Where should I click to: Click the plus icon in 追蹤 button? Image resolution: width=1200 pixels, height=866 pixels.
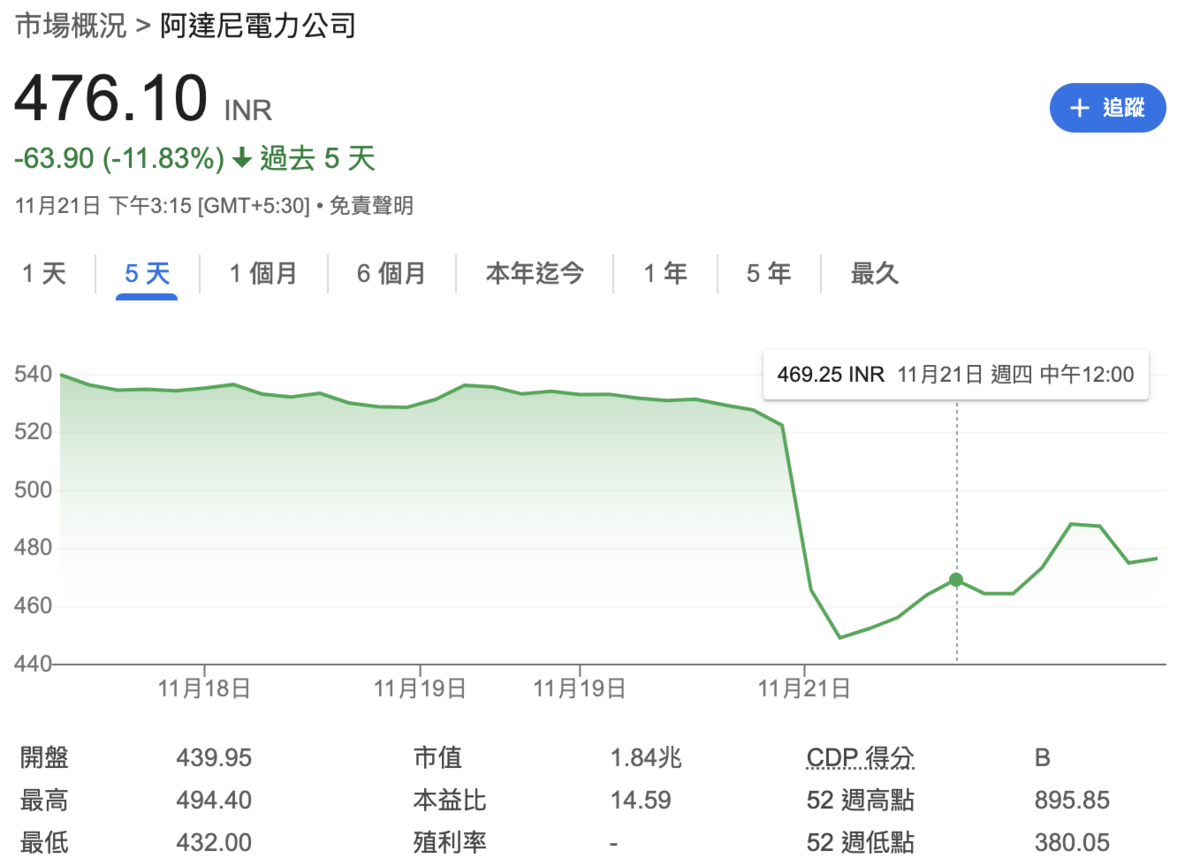(1079, 108)
